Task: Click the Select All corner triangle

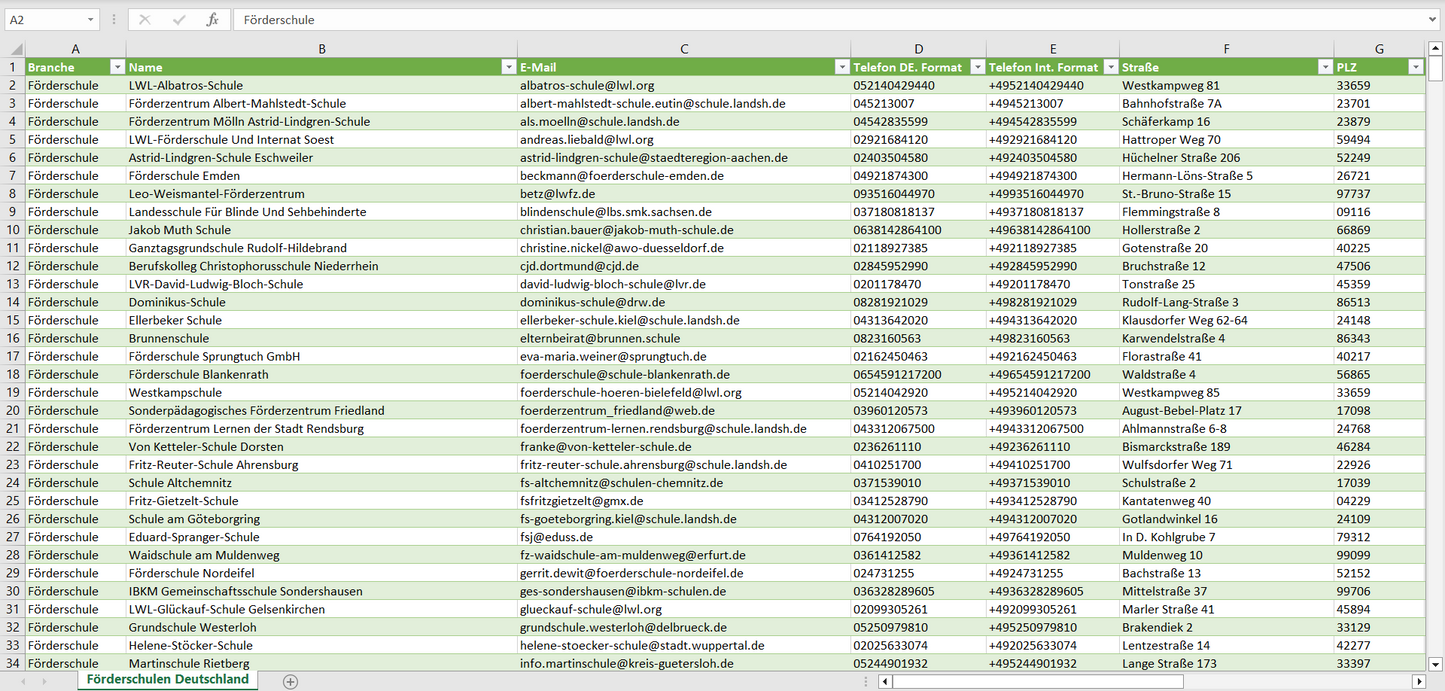Action: (14, 49)
